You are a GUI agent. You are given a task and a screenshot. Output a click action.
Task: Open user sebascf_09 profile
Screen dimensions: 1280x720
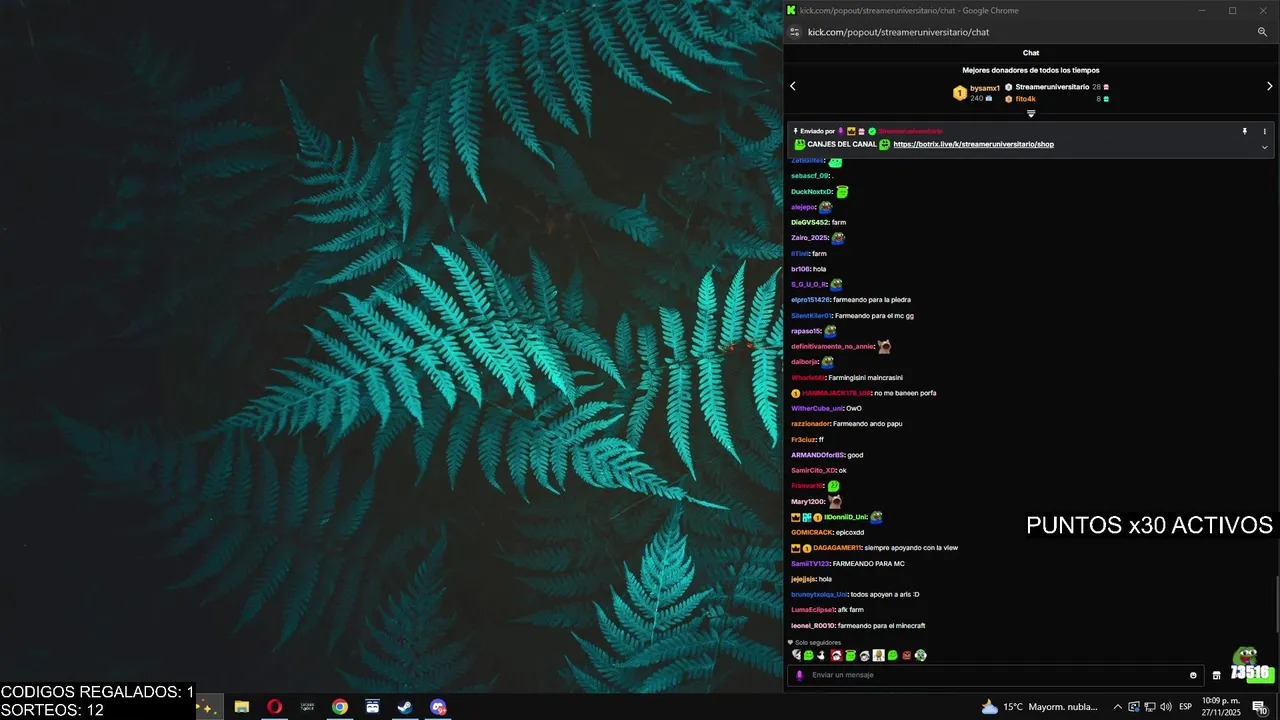pos(810,176)
